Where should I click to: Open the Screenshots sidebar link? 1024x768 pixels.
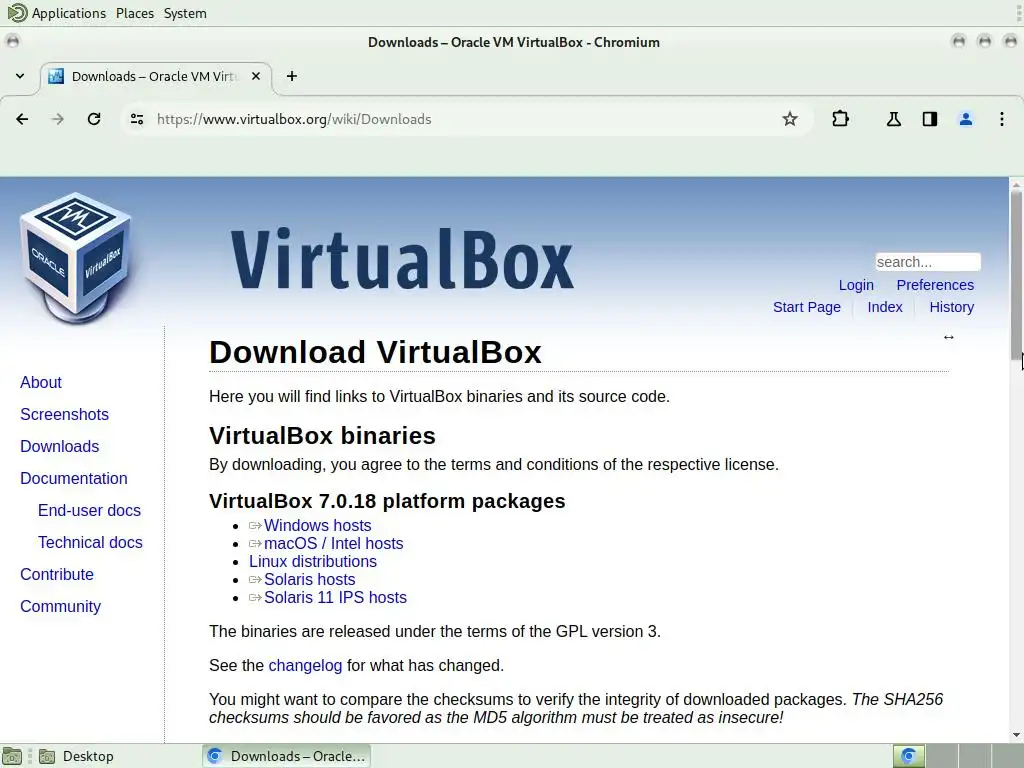tap(64, 414)
